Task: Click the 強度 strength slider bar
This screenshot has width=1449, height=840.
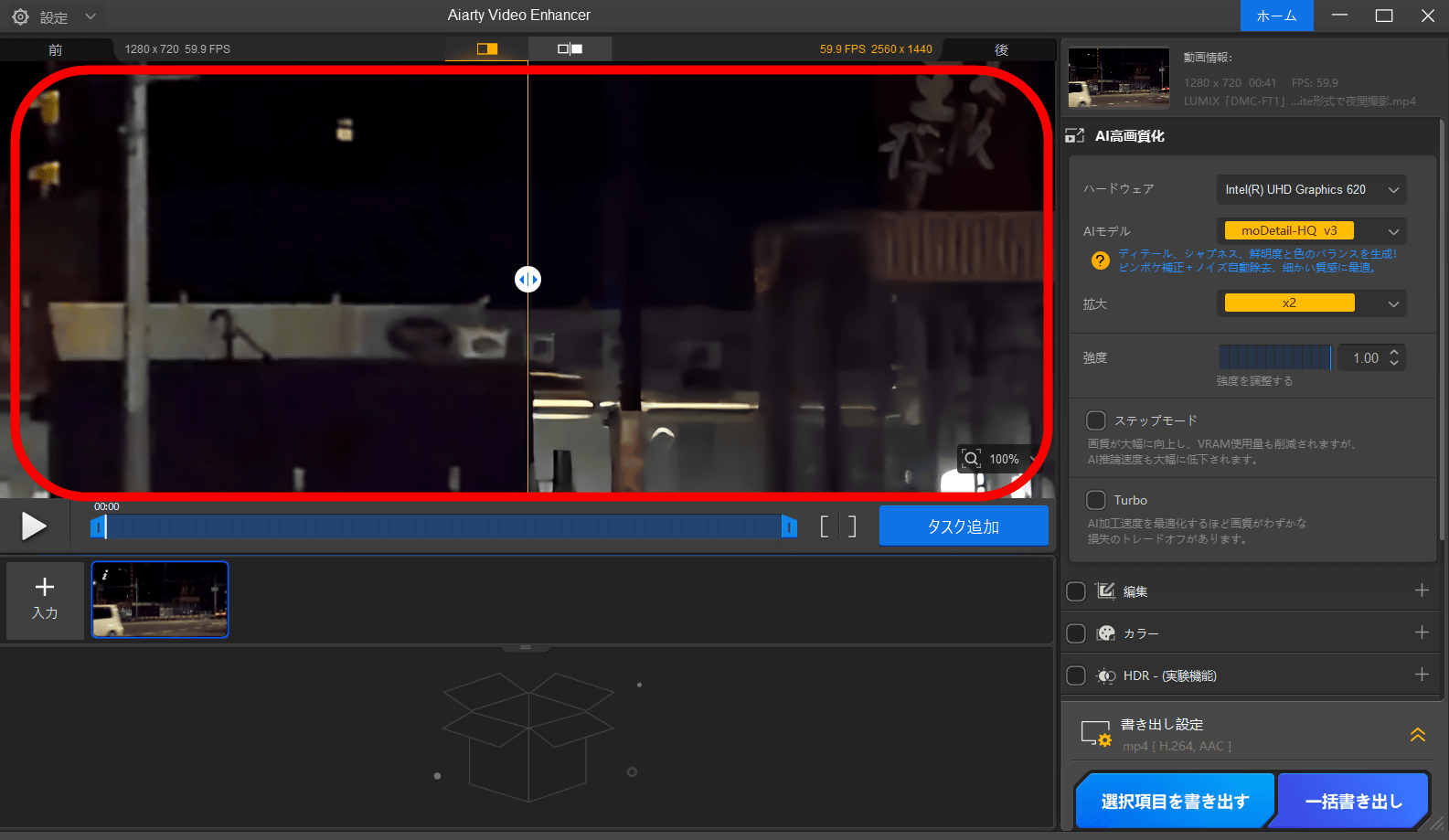Action: [x=1274, y=357]
